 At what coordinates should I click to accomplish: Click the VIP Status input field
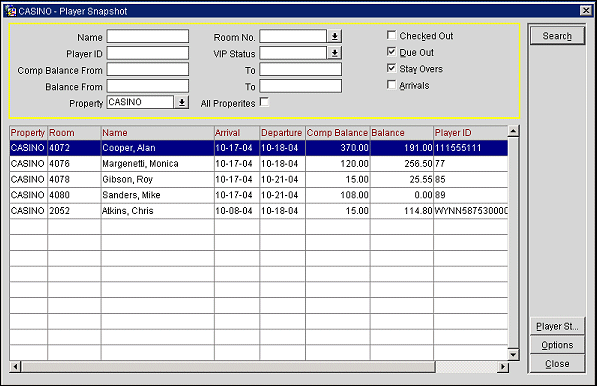(x=293, y=53)
